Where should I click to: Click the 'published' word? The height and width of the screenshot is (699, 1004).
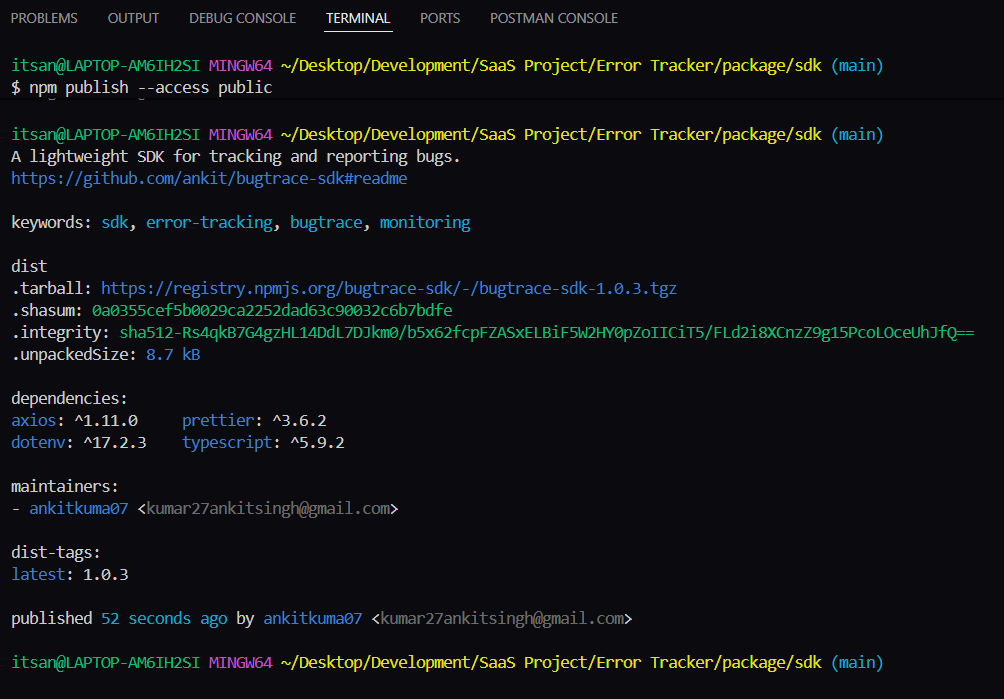click(x=51, y=619)
